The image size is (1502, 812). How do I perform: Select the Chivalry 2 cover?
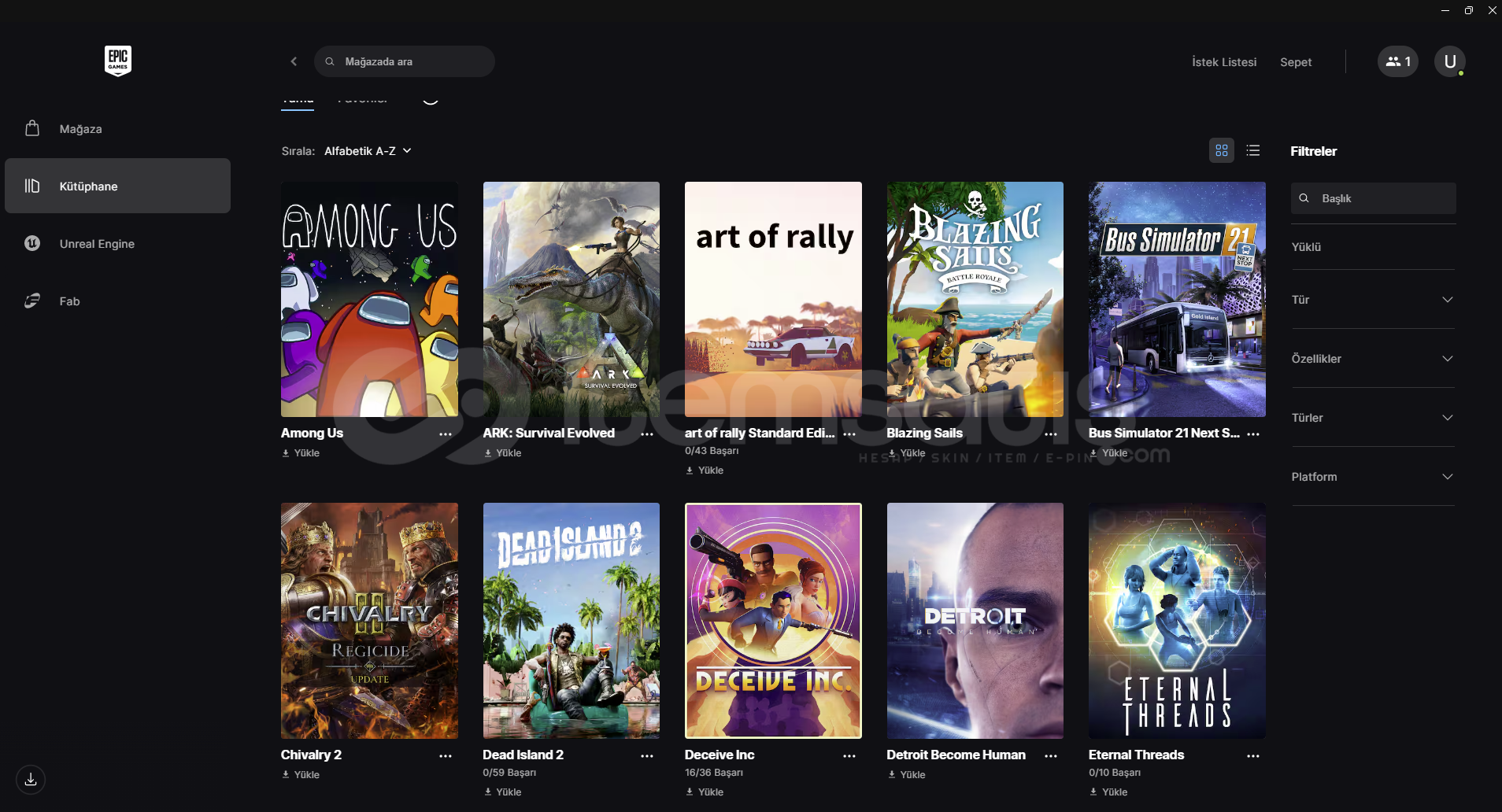369,621
